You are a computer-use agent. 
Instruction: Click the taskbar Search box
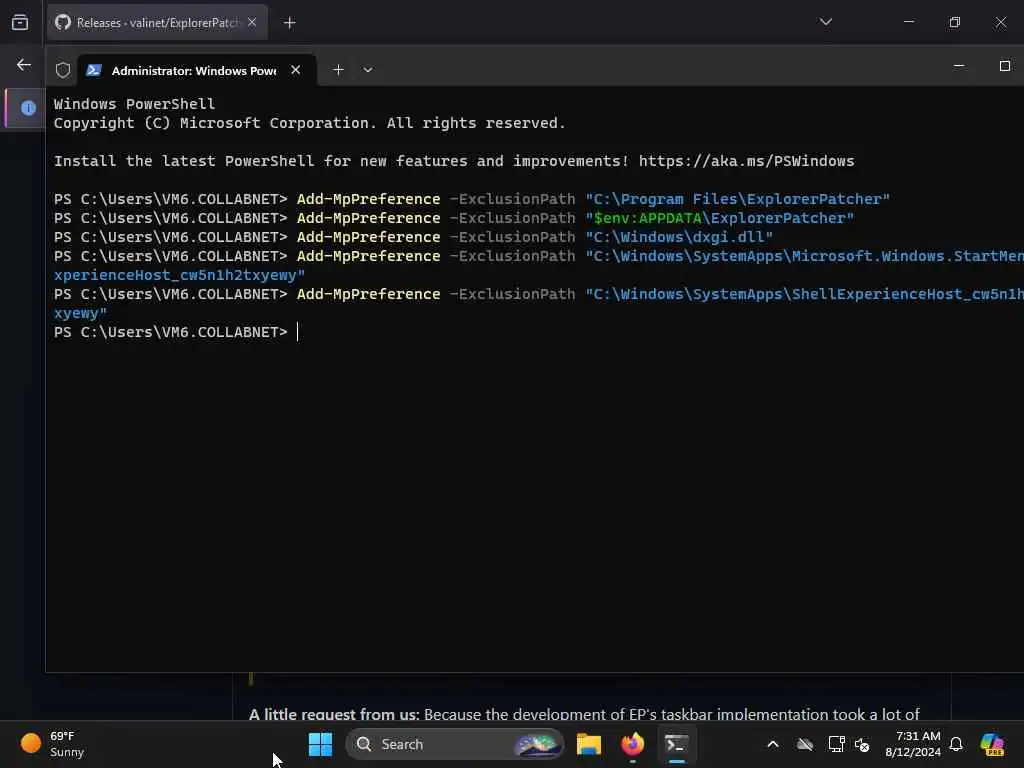point(455,744)
